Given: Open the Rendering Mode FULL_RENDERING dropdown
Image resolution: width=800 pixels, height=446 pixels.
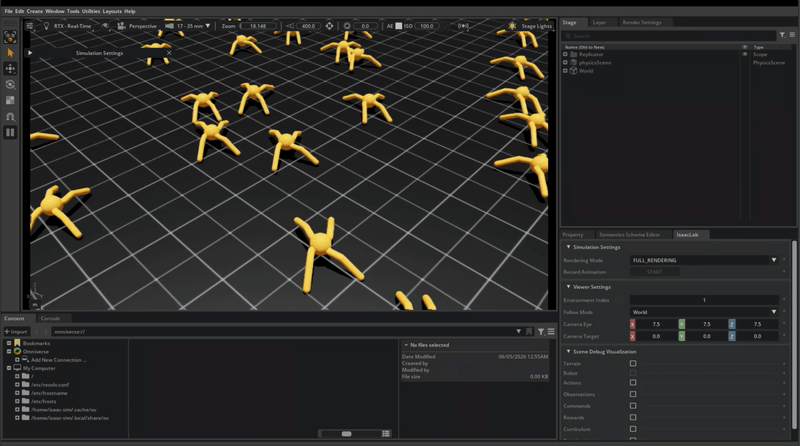Looking at the screenshot, I should tap(704, 260).
